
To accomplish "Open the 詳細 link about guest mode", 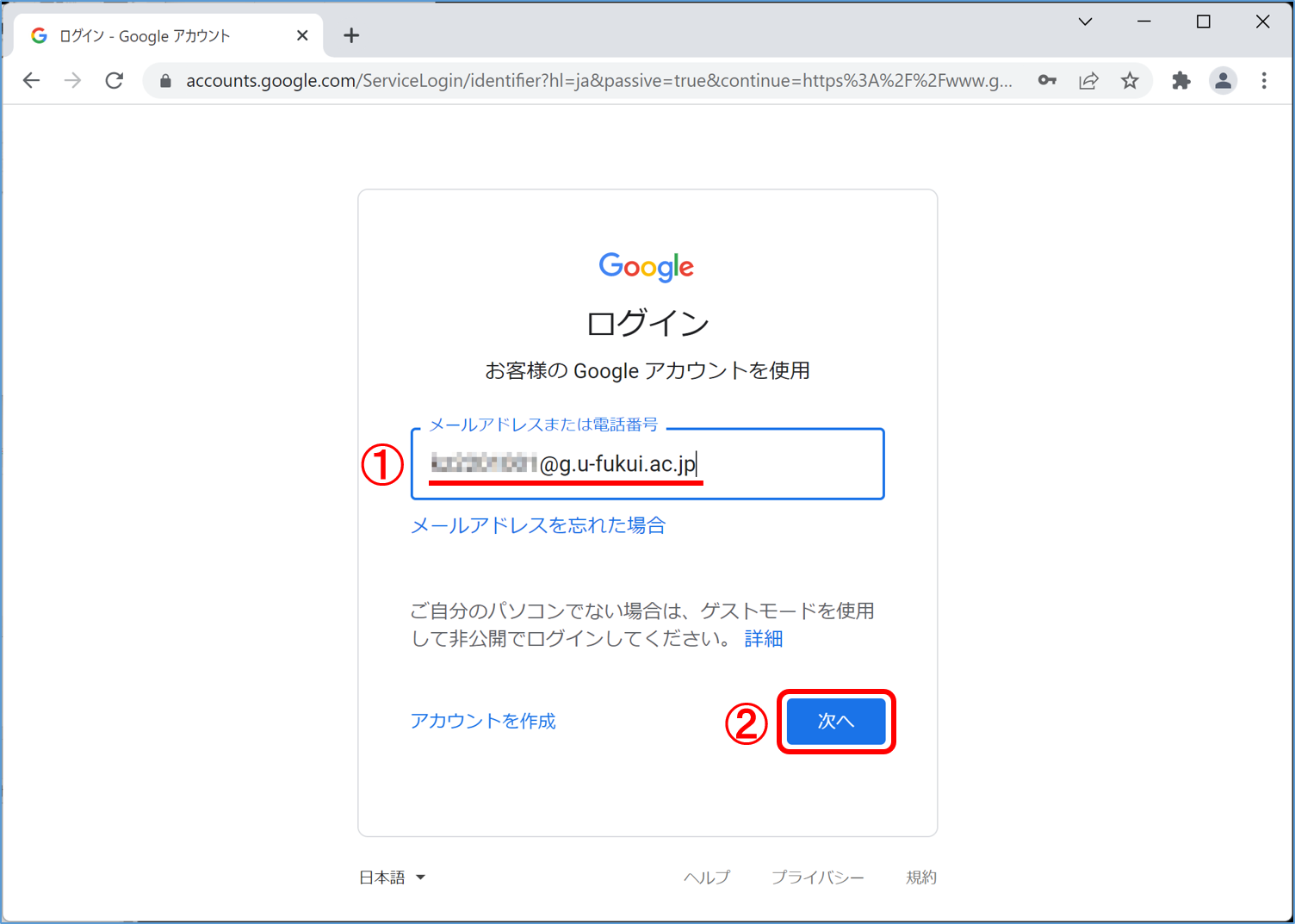I will coord(764,638).
